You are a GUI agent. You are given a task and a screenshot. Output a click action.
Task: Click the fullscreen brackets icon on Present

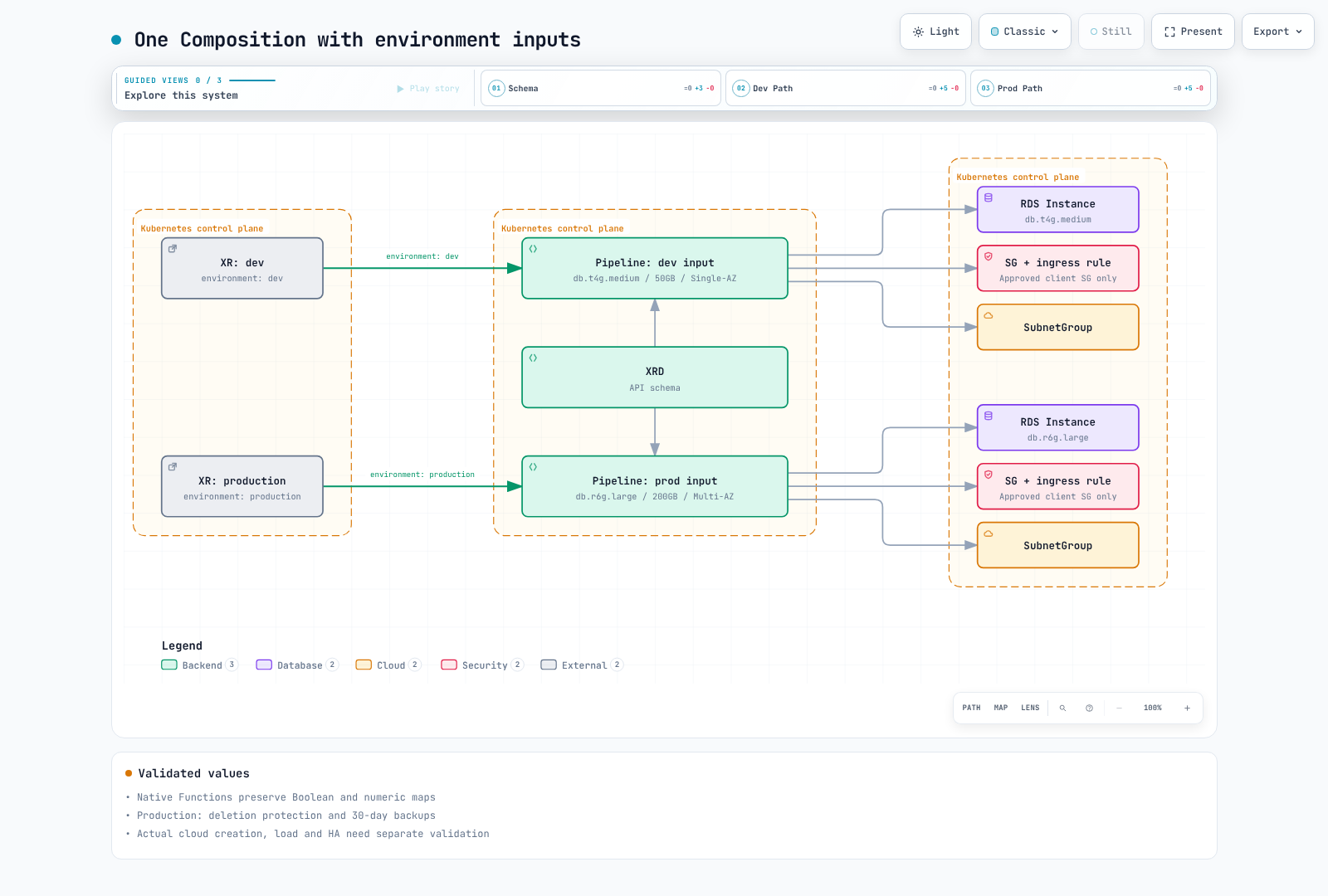(x=1169, y=32)
